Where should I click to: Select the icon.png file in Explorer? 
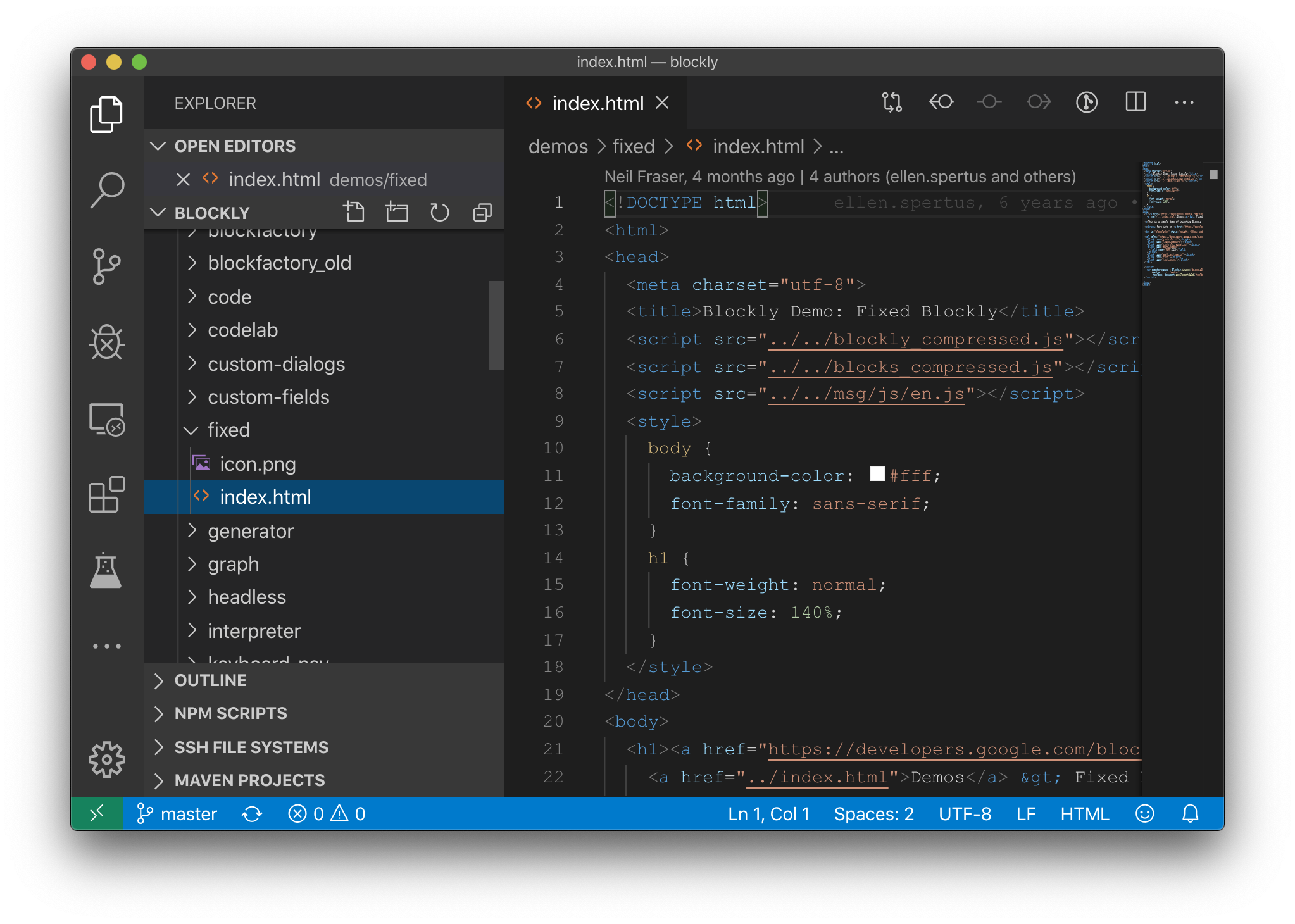click(258, 464)
